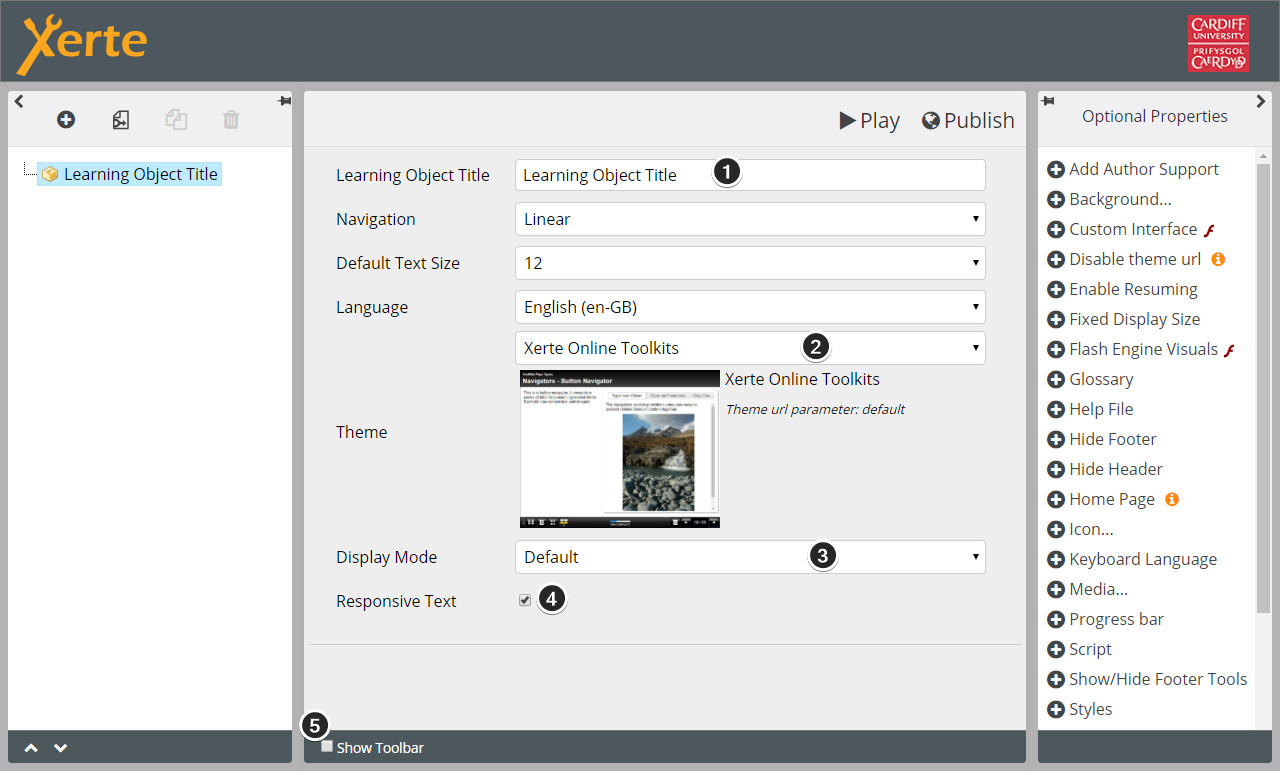Image resolution: width=1280 pixels, height=771 pixels.
Task: Add the Enable Resuming property
Action: tap(1122, 289)
